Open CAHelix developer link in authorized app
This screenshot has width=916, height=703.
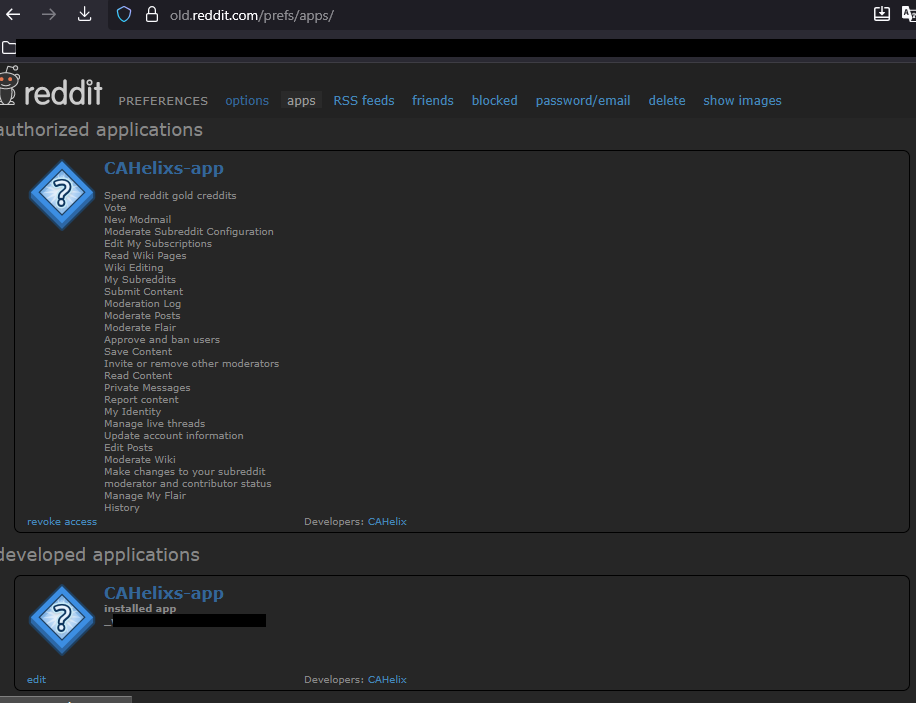(x=387, y=522)
